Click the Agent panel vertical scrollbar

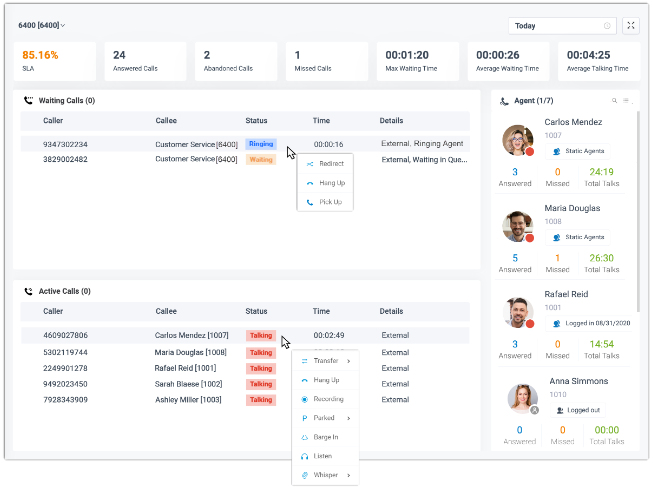638,200
